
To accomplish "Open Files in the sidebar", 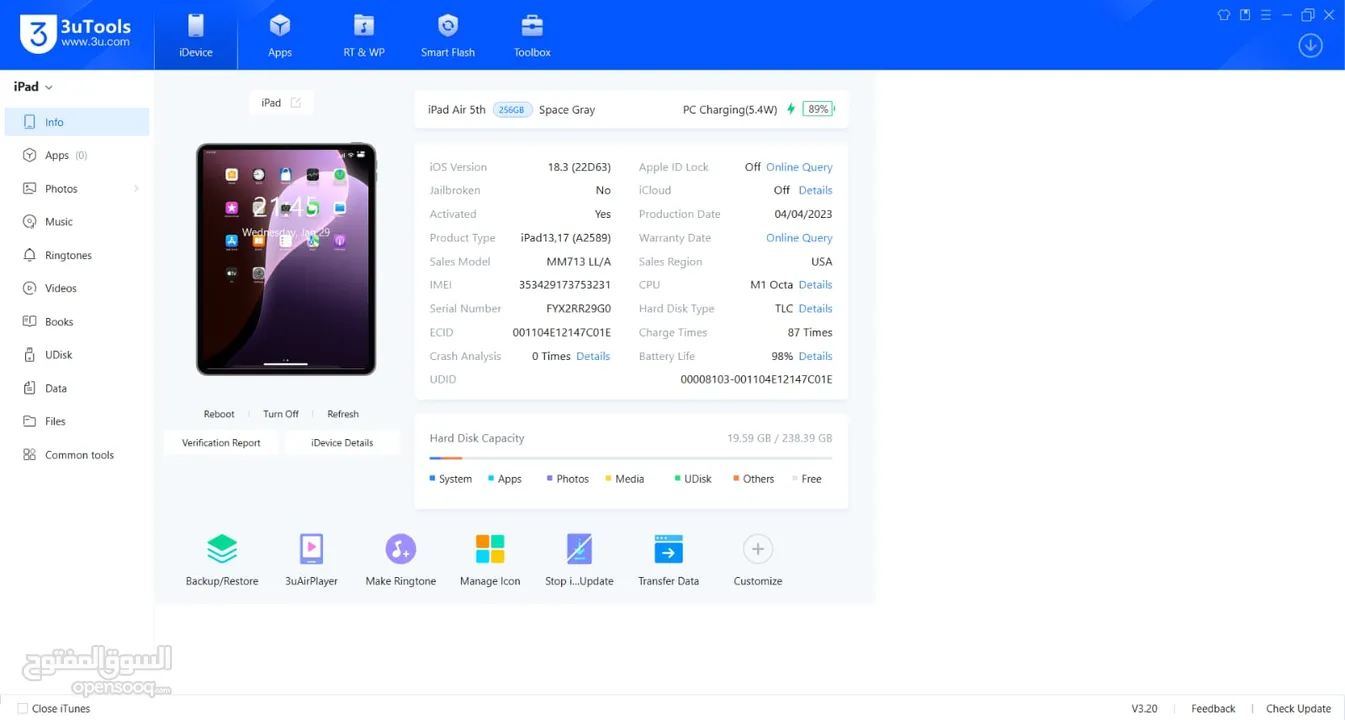I will 77,421.
